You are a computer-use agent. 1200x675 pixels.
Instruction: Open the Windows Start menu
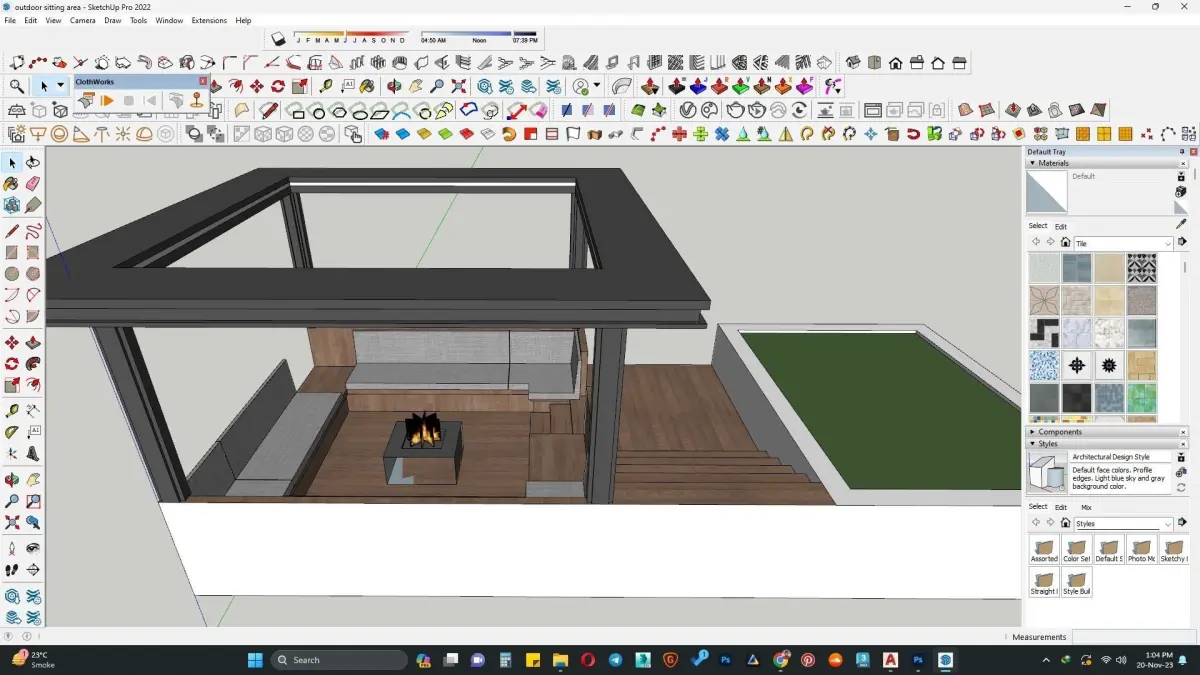click(x=254, y=660)
